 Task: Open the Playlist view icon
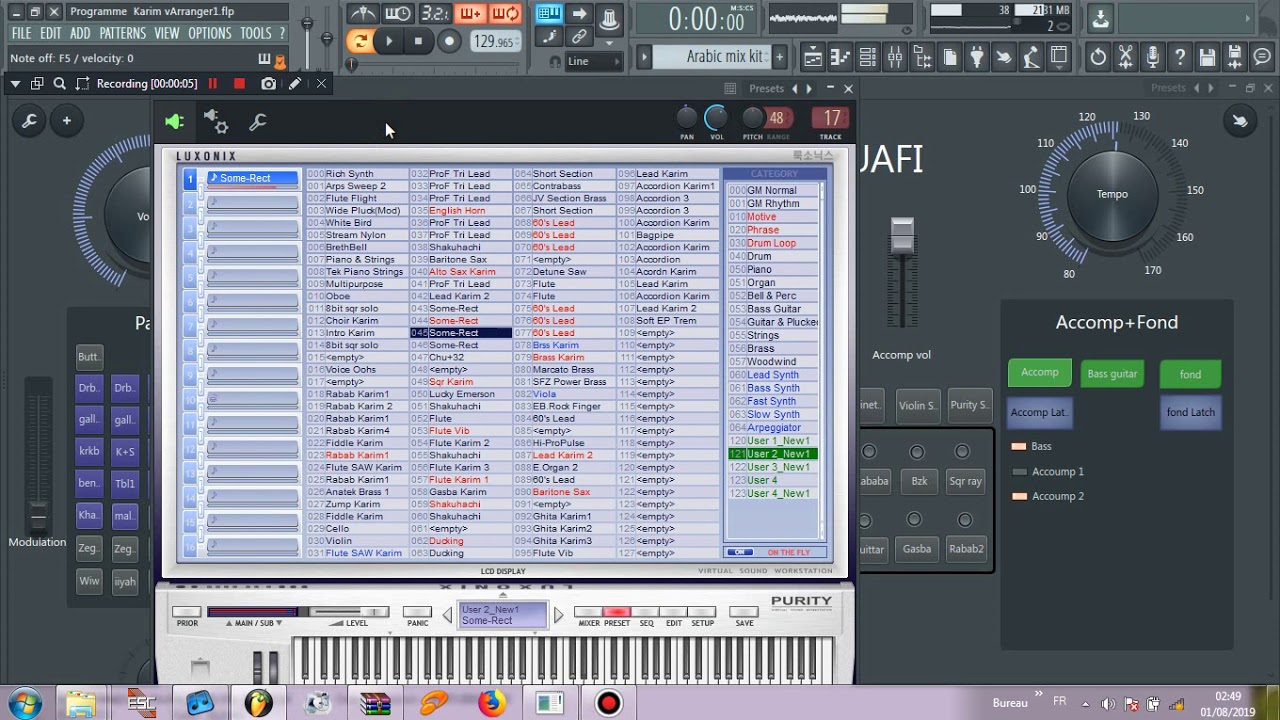(813, 58)
